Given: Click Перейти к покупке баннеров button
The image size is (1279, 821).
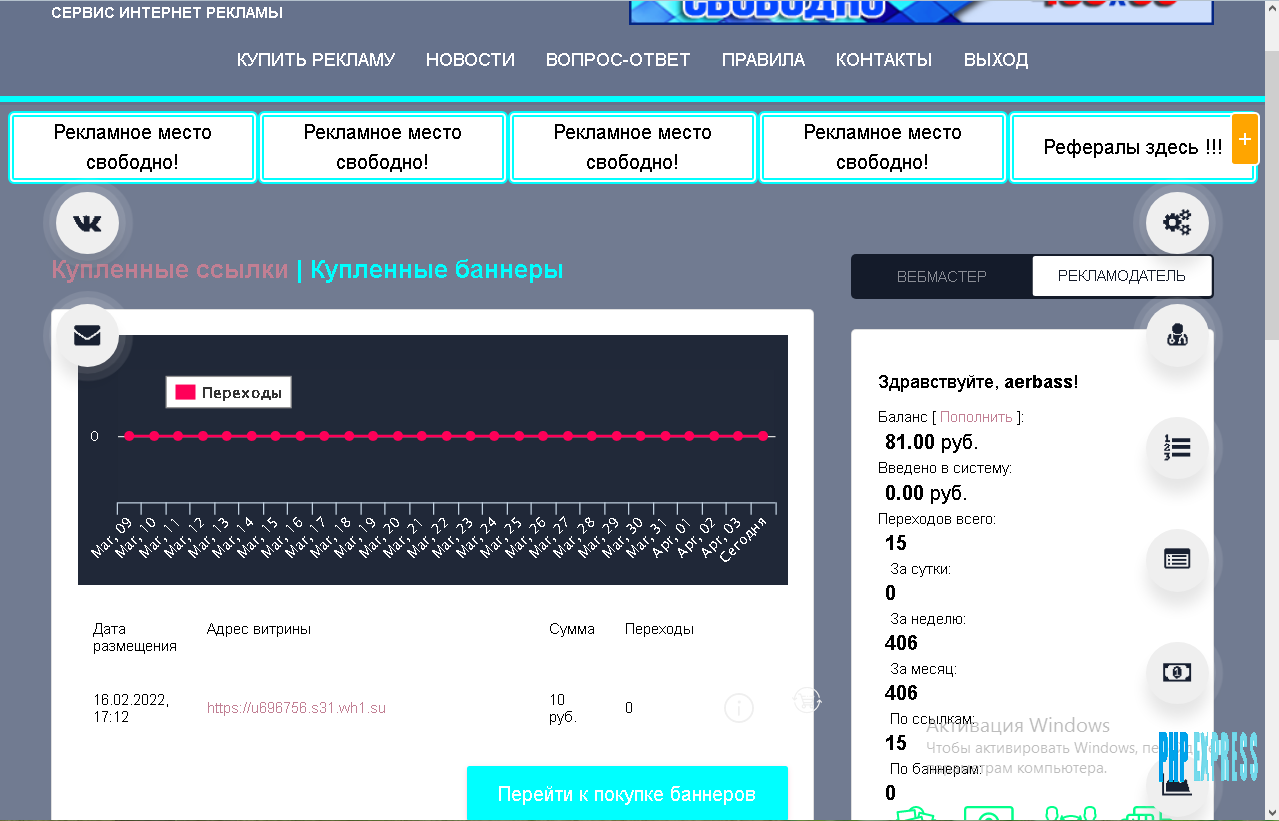Looking at the screenshot, I should [627, 794].
